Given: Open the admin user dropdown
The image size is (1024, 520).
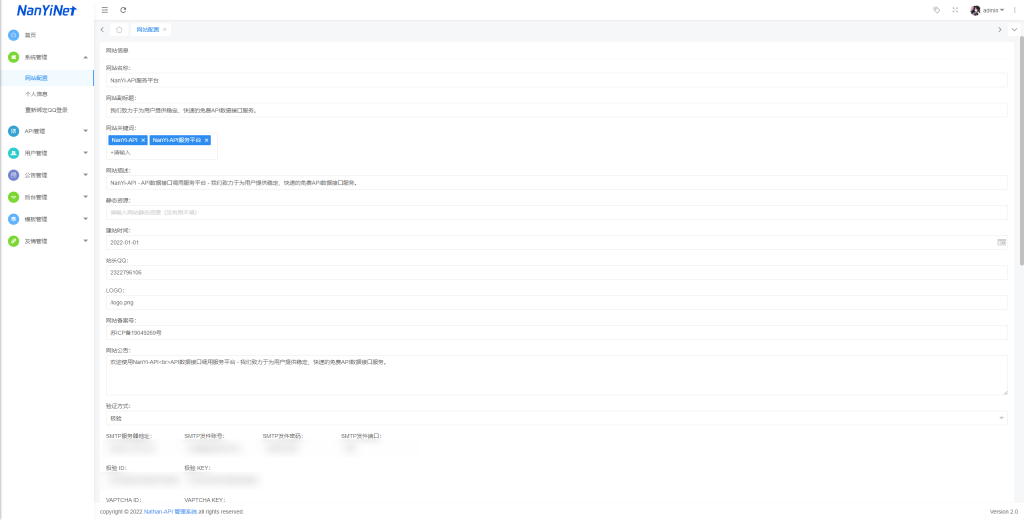Looking at the screenshot, I should pyautogui.click(x=990, y=10).
